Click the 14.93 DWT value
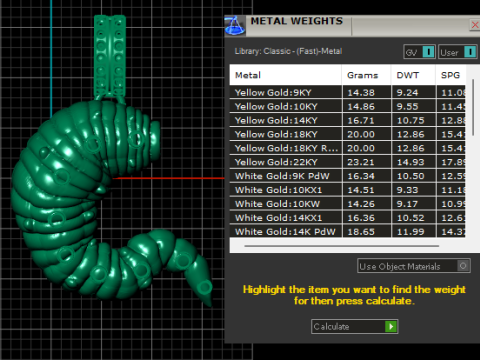This screenshot has width=480, height=360. (410, 162)
